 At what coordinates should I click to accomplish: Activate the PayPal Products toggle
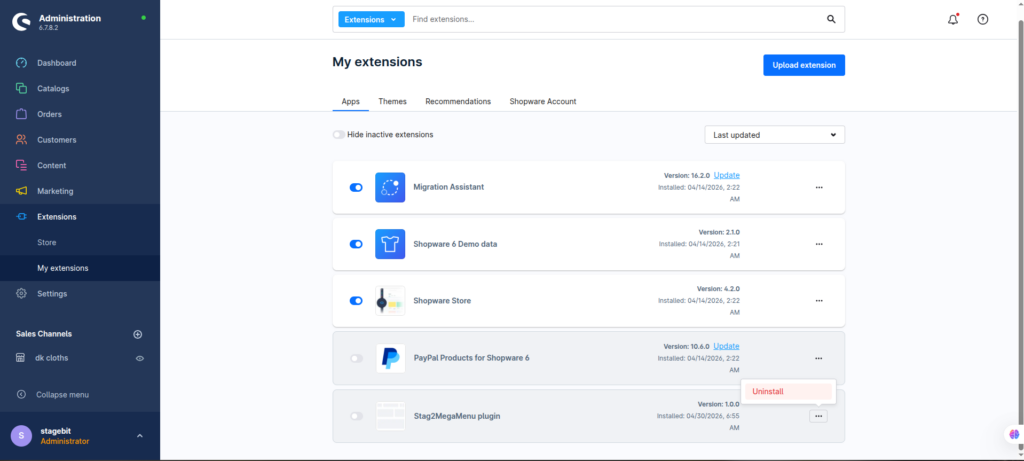[x=357, y=358]
